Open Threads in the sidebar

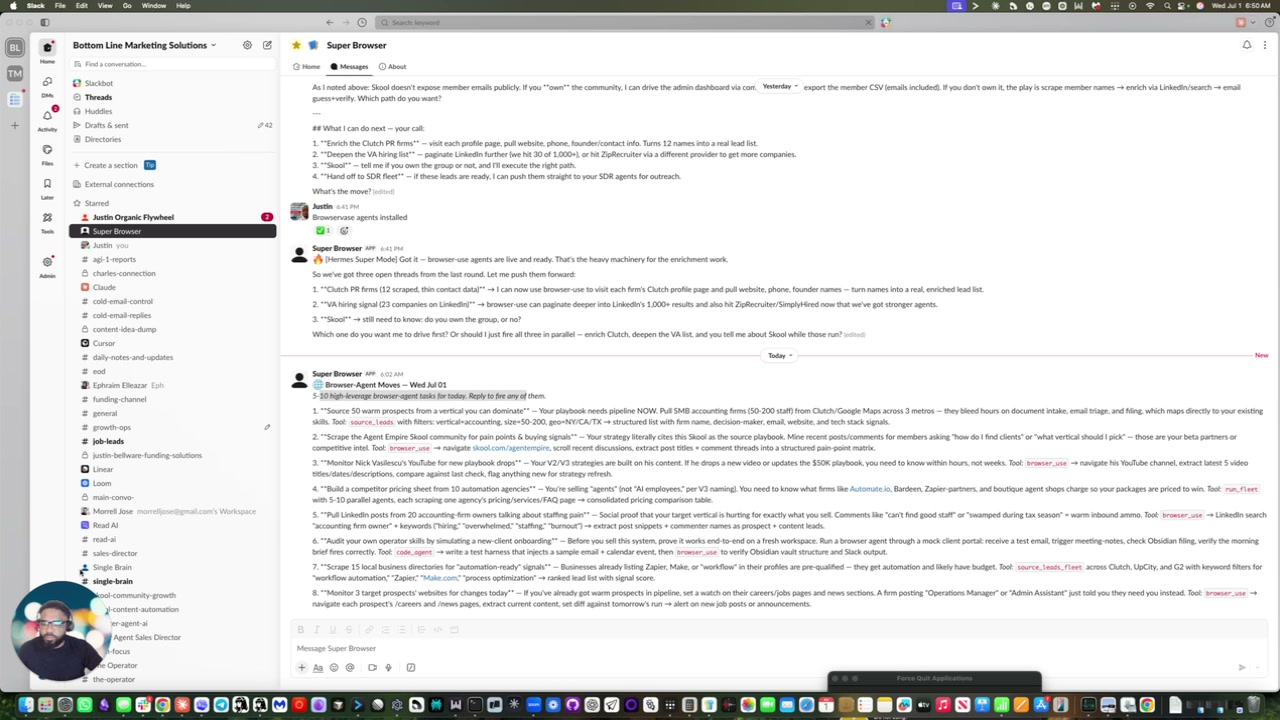click(x=98, y=97)
